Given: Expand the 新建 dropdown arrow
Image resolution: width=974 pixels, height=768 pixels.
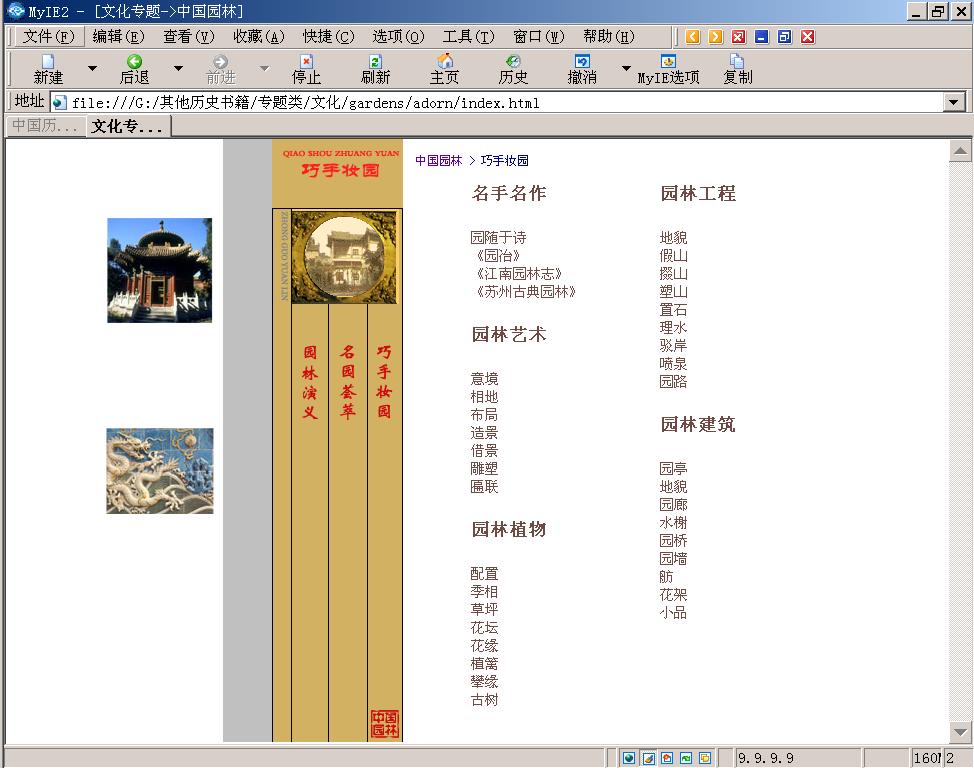Looking at the screenshot, I should [x=92, y=69].
